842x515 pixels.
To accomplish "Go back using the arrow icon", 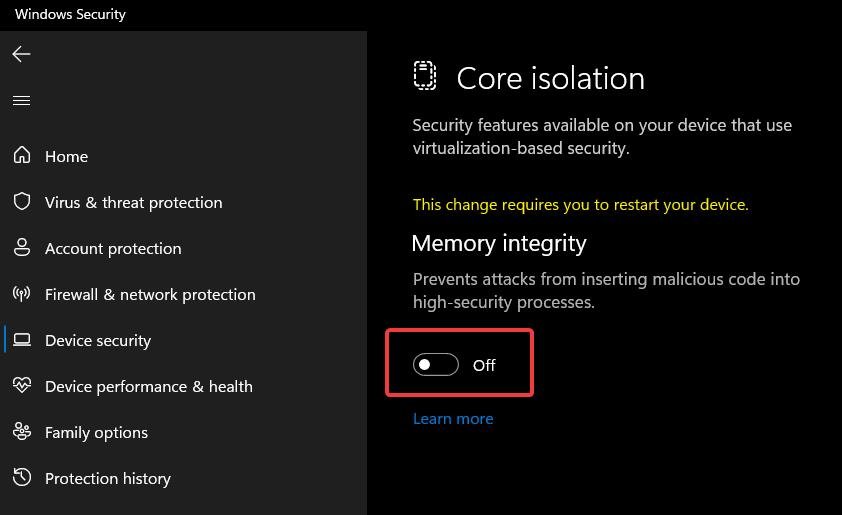I will pos(21,54).
